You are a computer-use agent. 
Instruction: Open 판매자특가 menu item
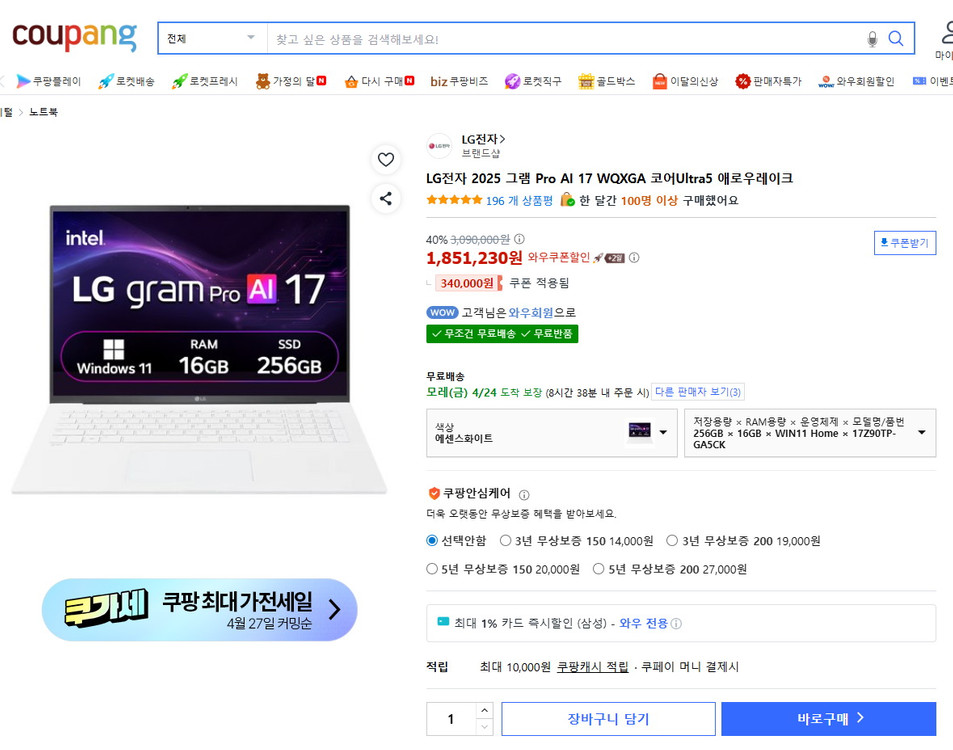pos(768,81)
